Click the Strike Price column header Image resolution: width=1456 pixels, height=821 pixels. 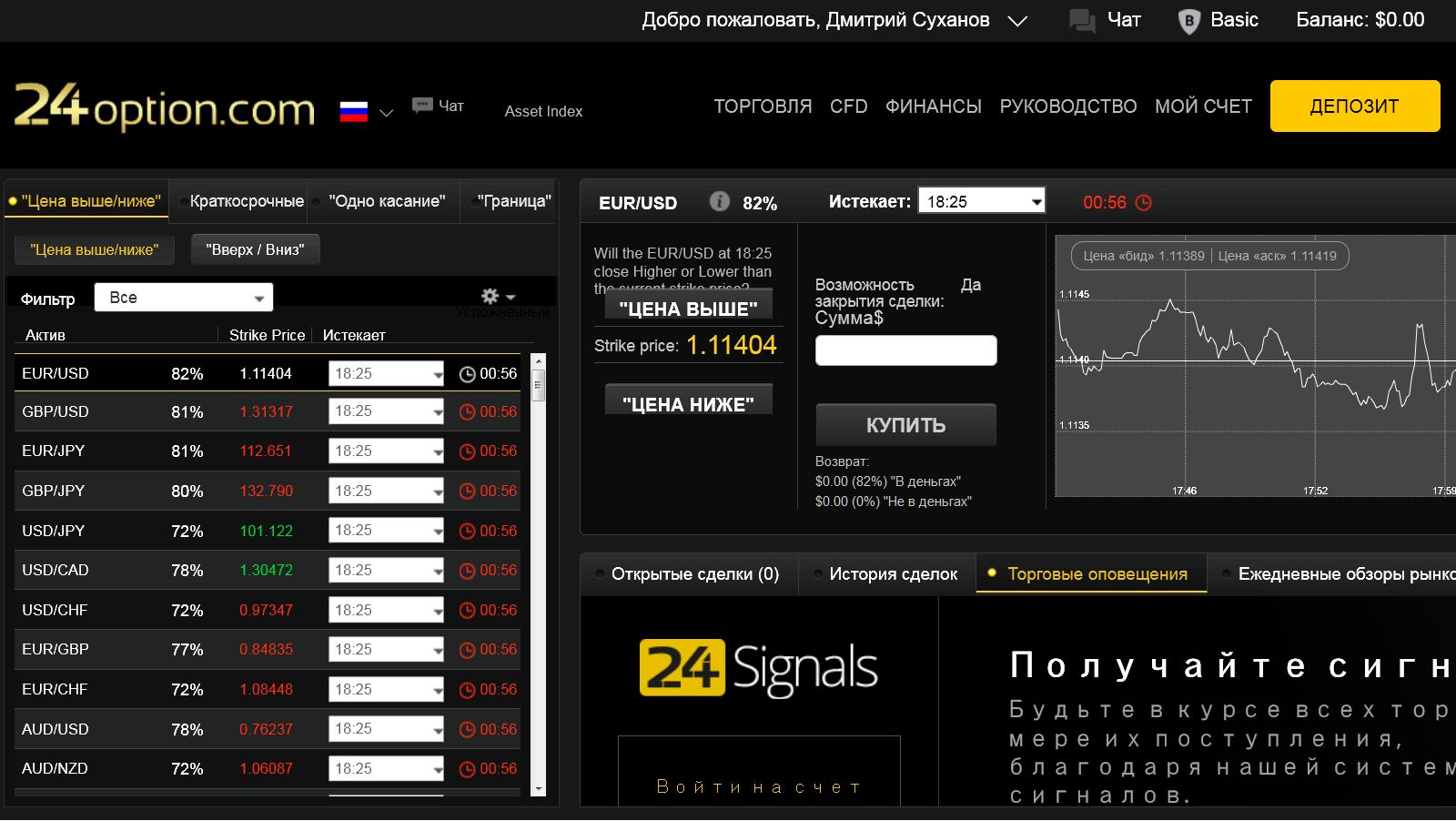pos(267,335)
